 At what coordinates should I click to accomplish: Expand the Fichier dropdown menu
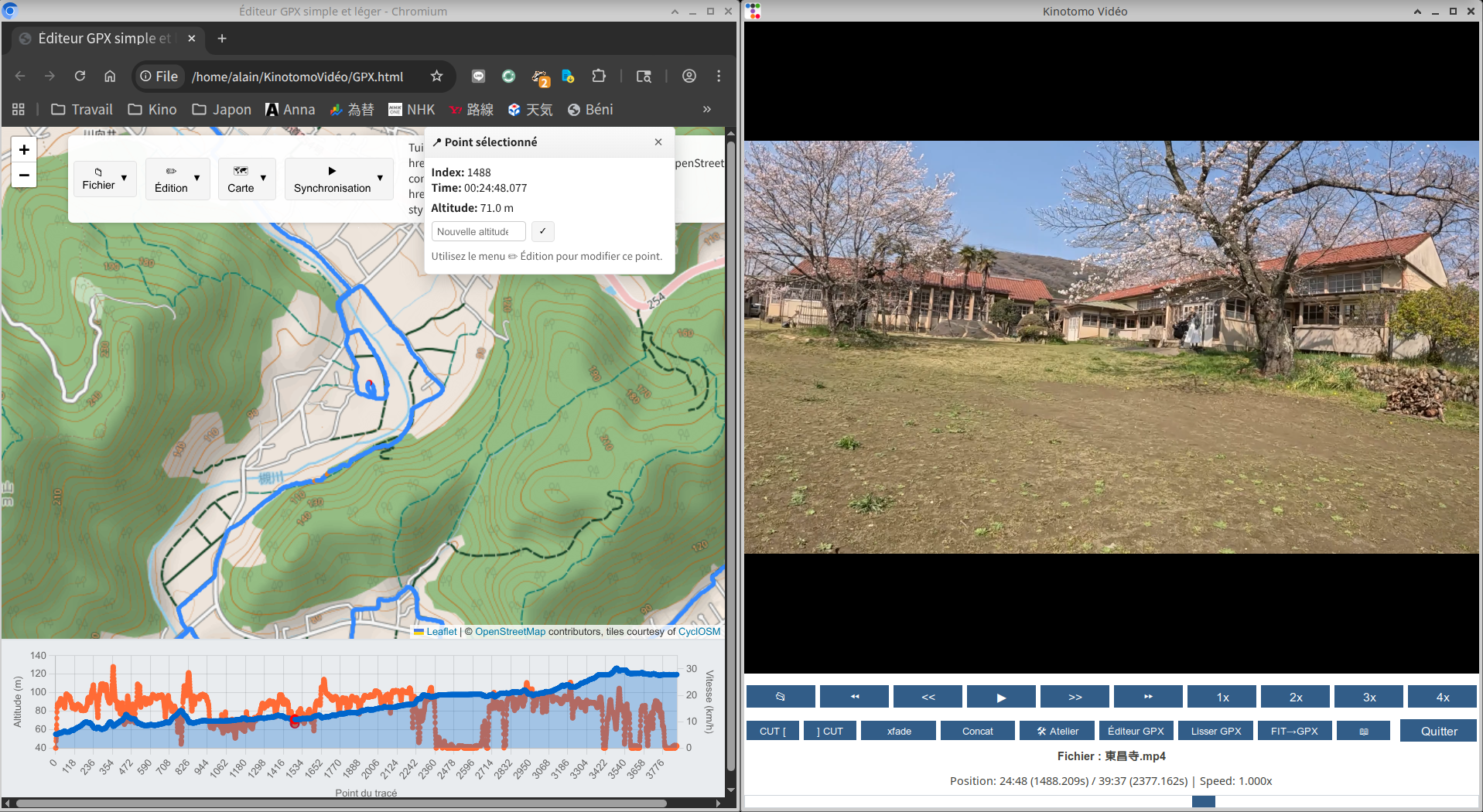tap(104, 179)
